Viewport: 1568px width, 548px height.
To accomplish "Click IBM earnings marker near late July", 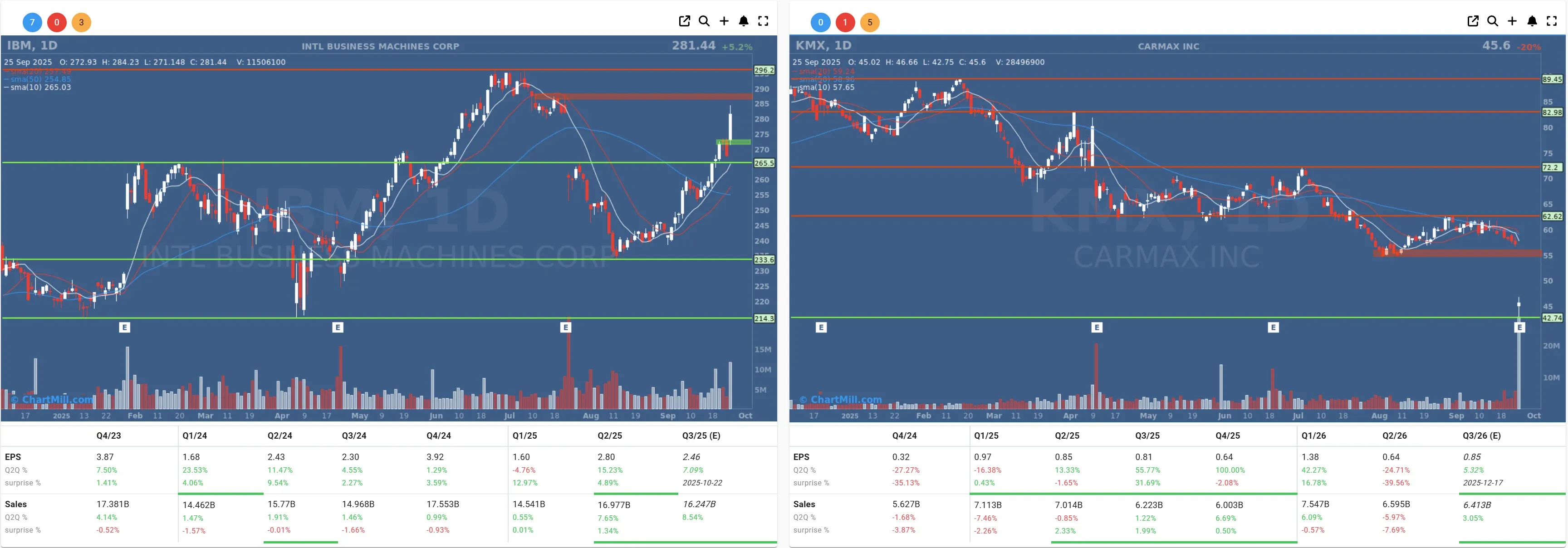I will (565, 328).
